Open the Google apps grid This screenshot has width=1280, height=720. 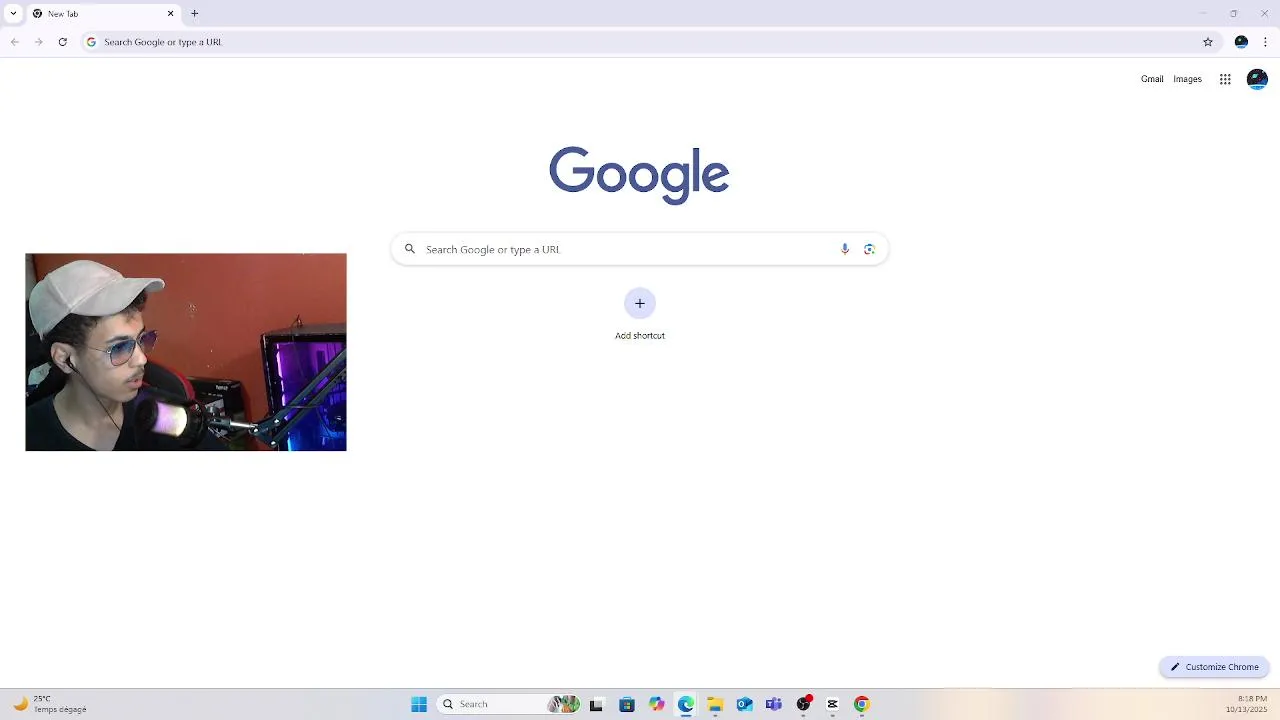tap(1225, 79)
